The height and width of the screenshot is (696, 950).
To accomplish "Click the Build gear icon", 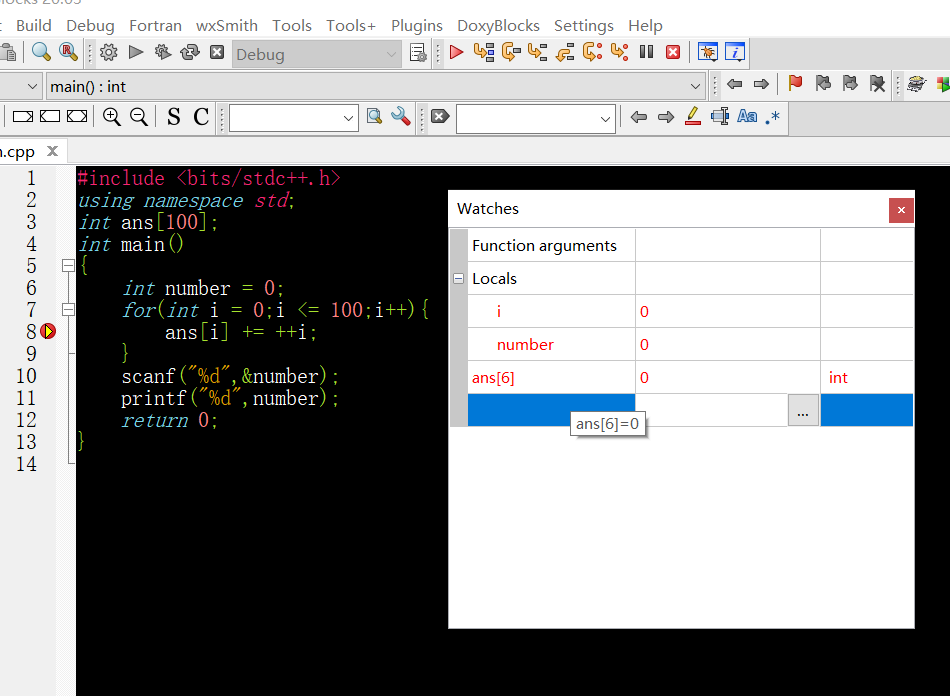I will 108,53.
